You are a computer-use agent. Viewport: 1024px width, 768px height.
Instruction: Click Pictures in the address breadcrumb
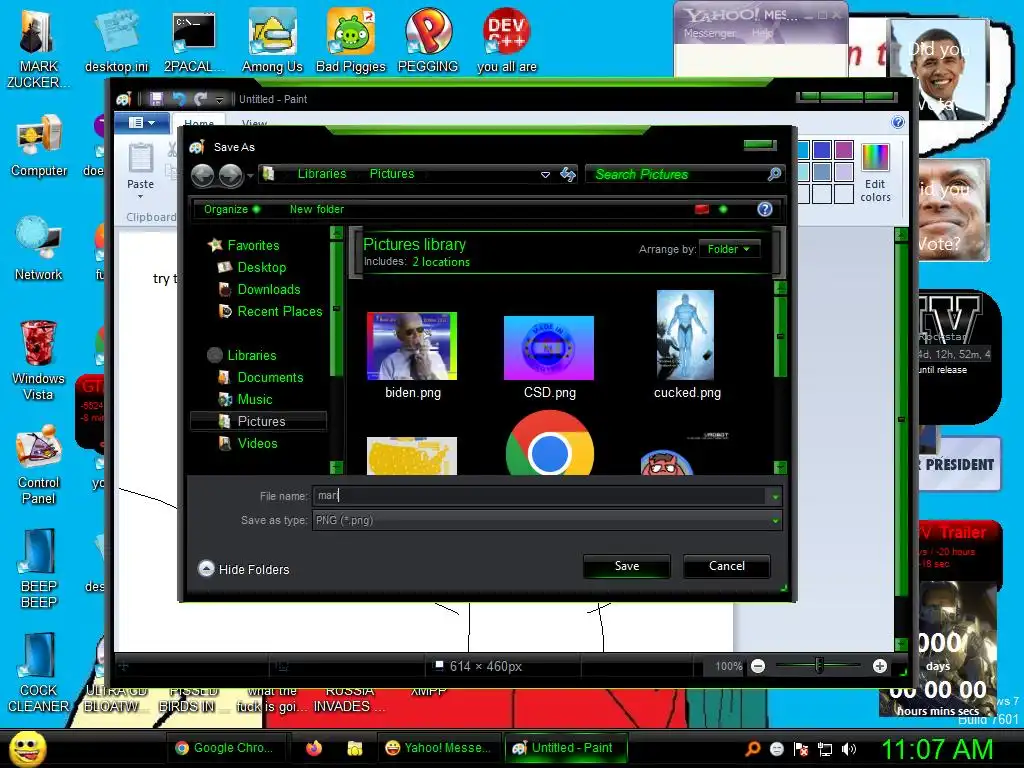click(392, 174)
